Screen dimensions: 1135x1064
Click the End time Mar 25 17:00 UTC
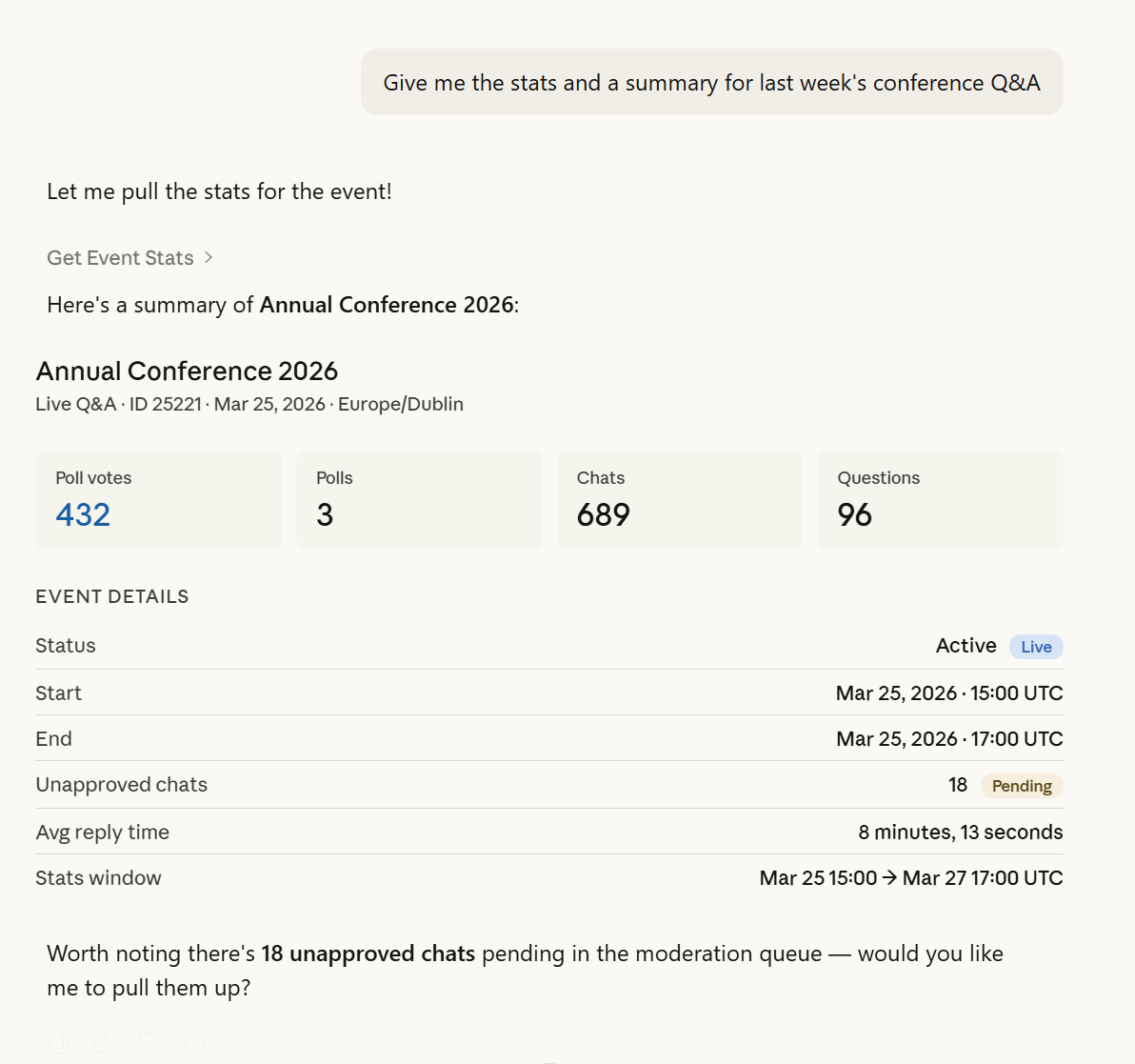pos(948,739)
